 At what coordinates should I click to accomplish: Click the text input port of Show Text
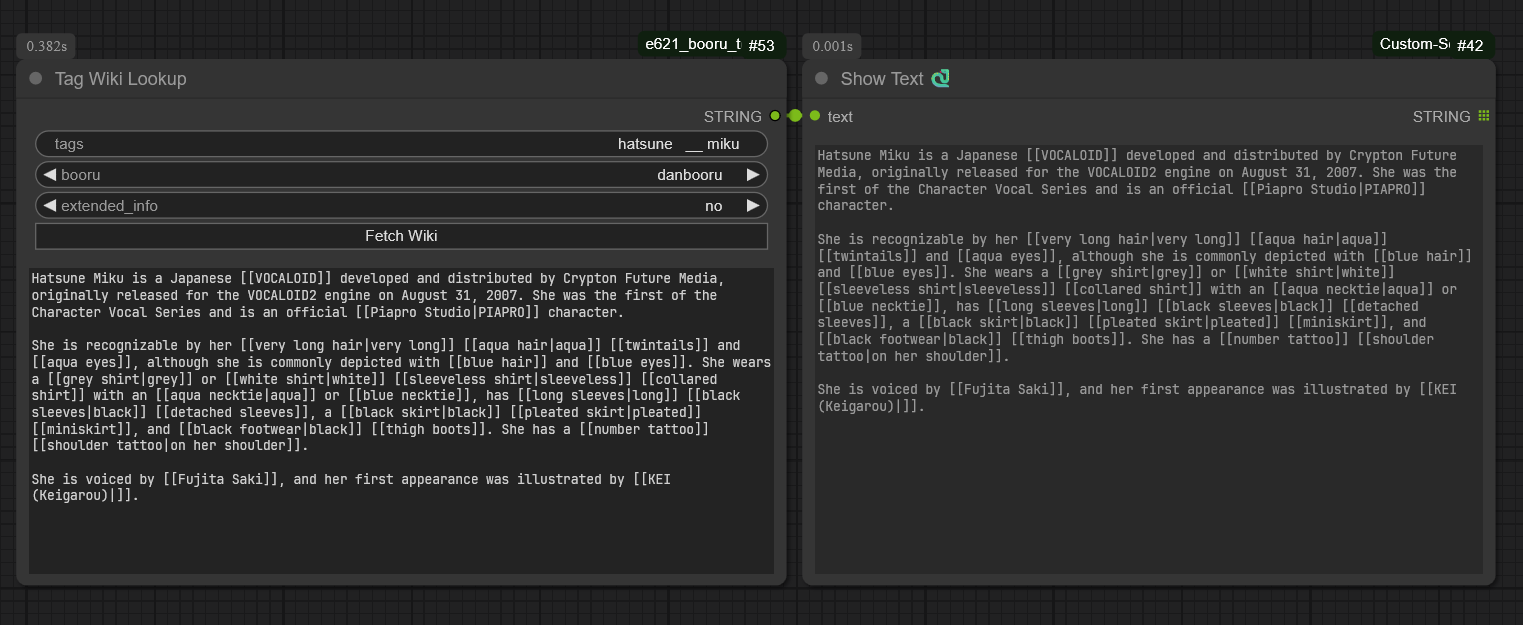(815, 116)
